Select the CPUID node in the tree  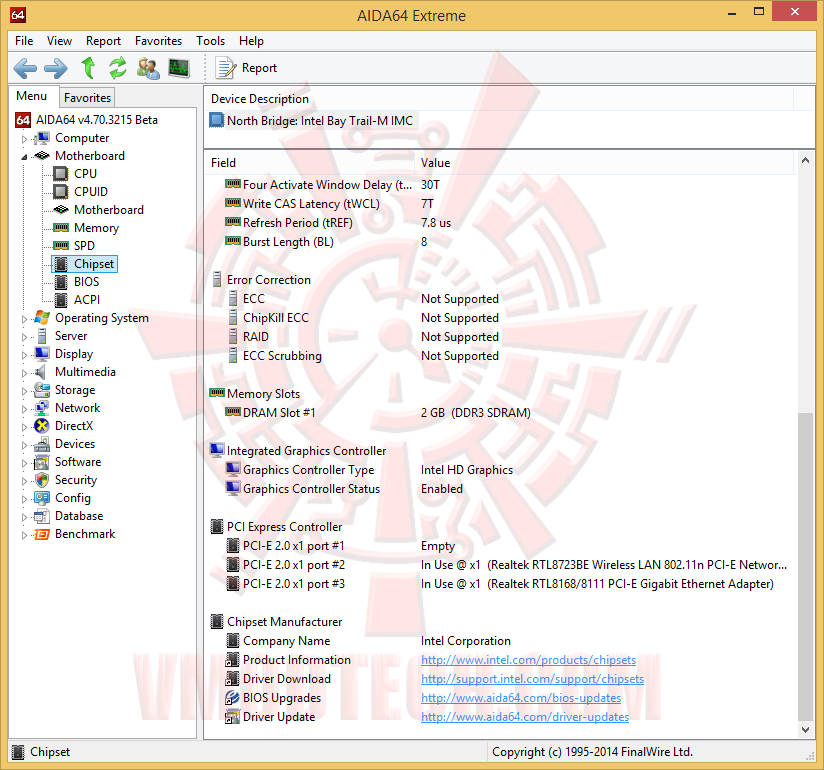[x=90, y=192]
